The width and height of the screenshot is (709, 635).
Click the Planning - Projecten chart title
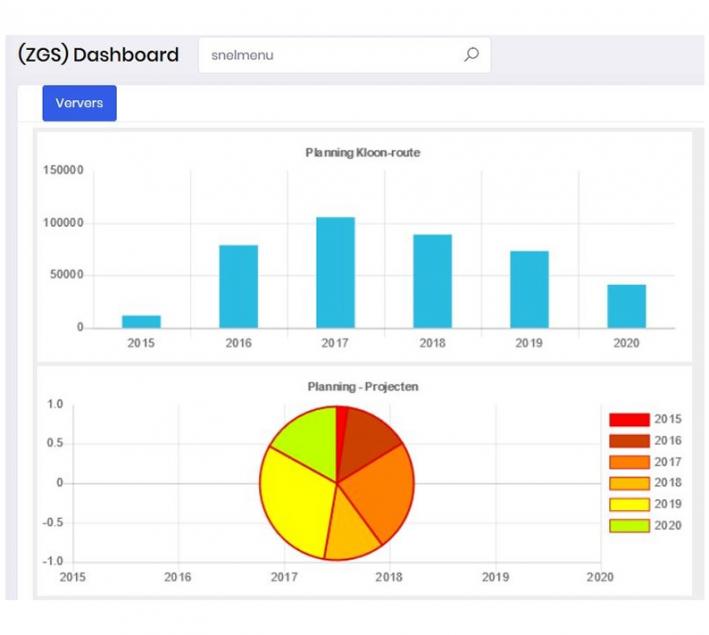coord(362,387)
